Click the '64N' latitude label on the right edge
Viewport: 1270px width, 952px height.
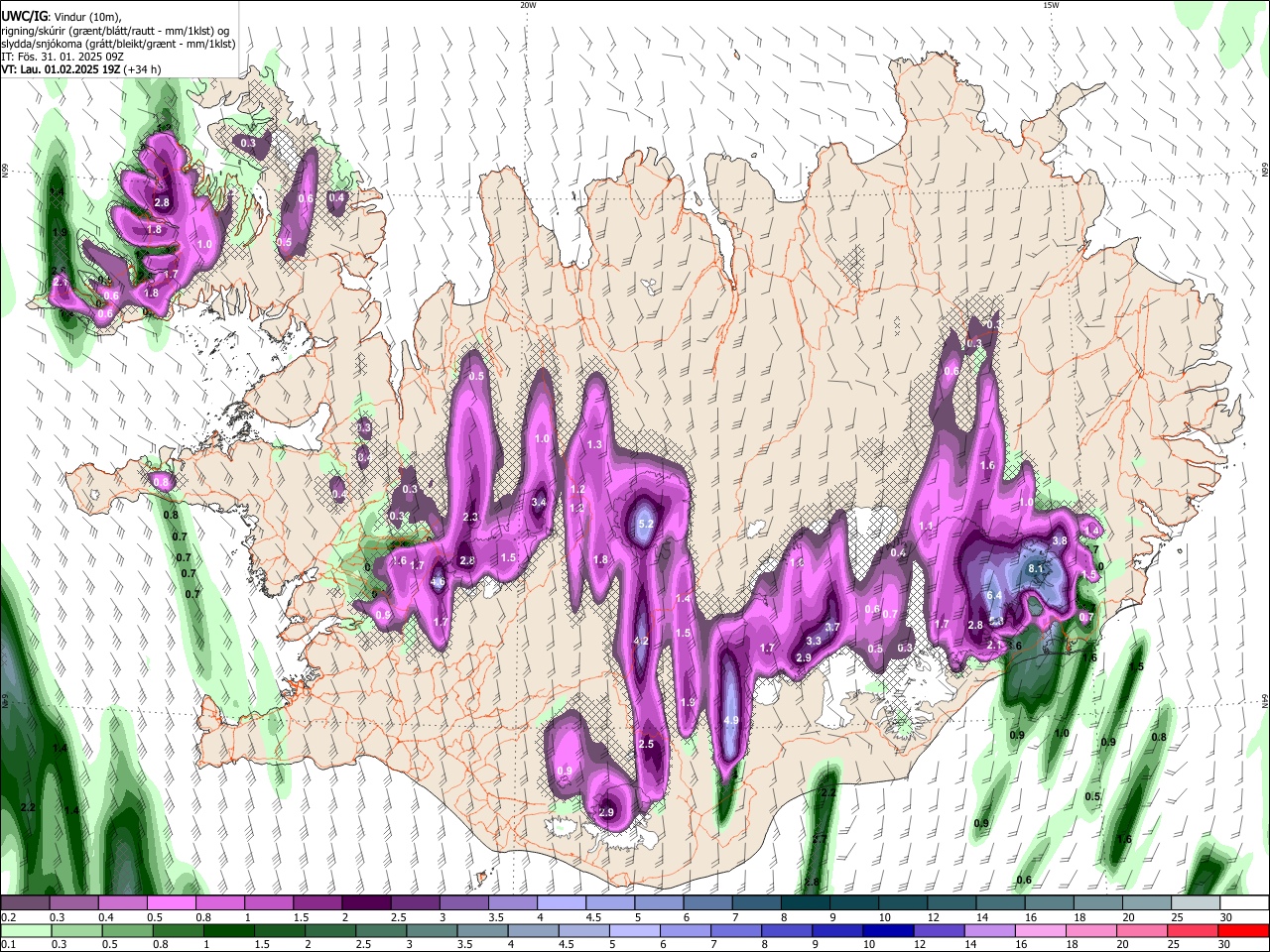(x=1265, y=701)
